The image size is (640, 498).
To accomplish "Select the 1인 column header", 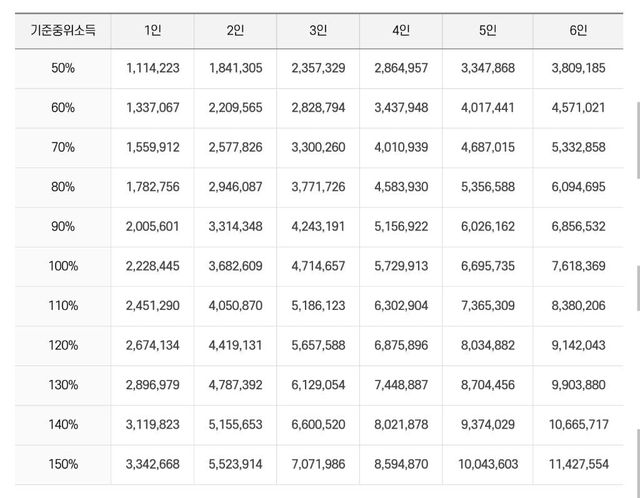I will pyautogui.click(x=153, y=30).
